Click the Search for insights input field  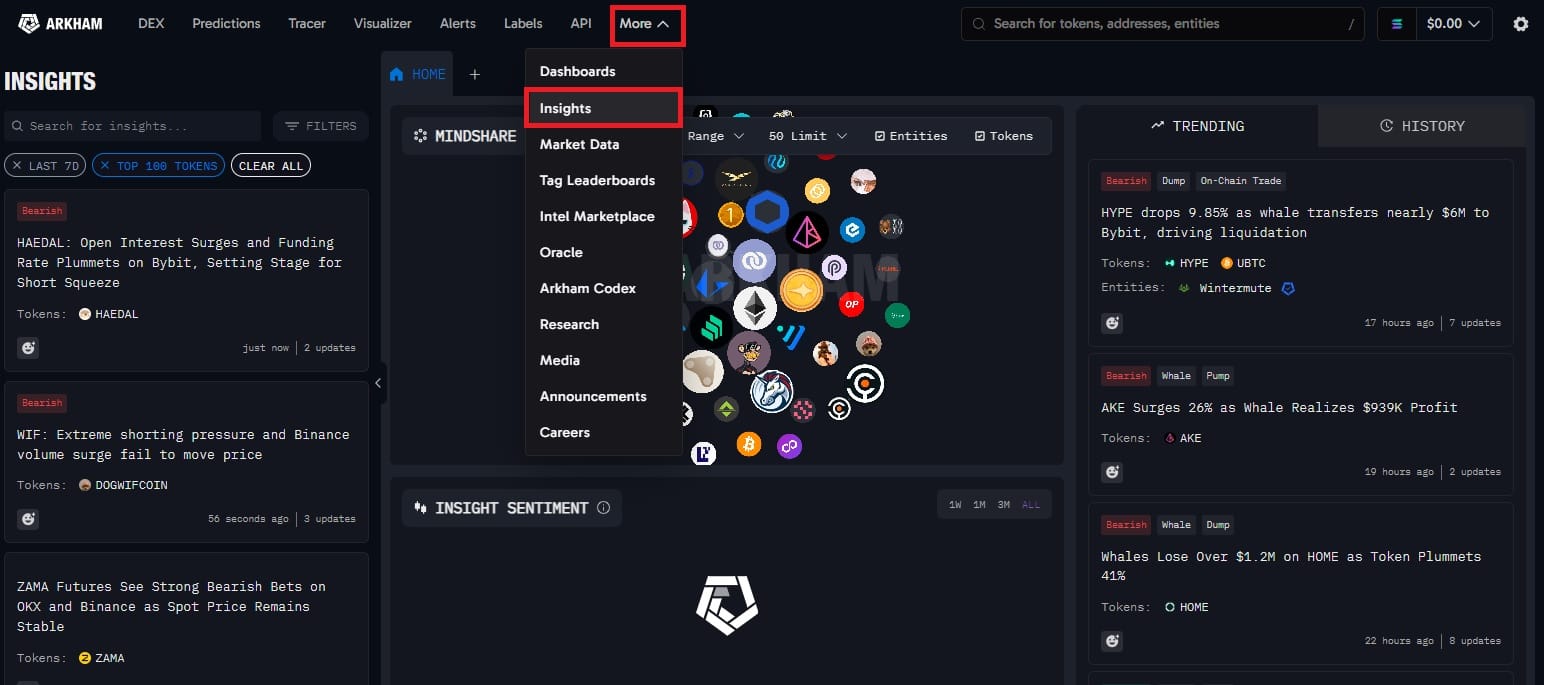[133, 126]
